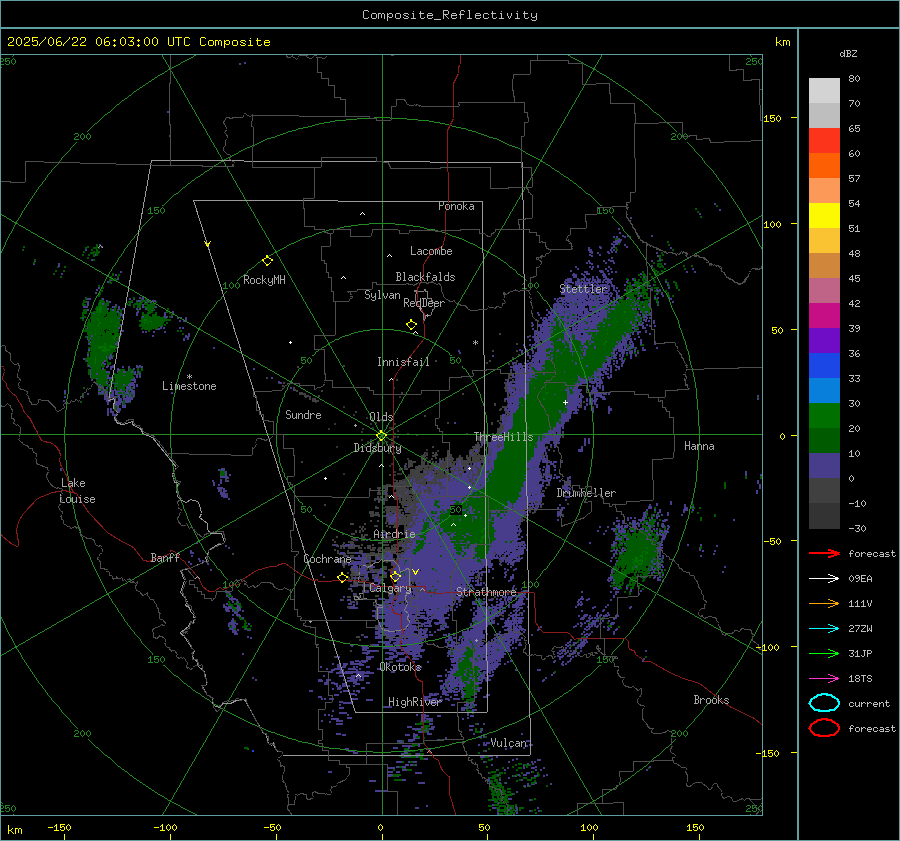Click the Blackfalds label
This screenshot has width=900, height=841.
pyautogui.click(x=425, y=277)
